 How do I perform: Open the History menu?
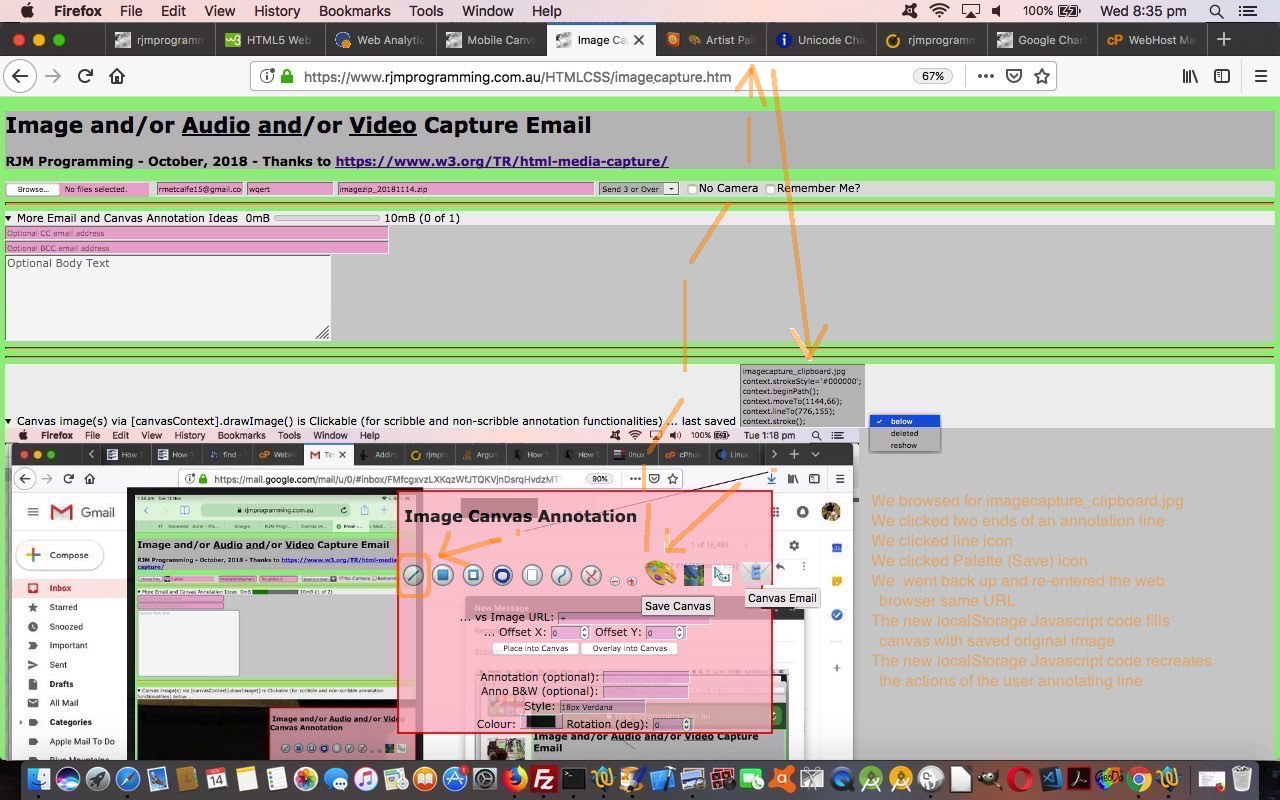pos(277,11)
